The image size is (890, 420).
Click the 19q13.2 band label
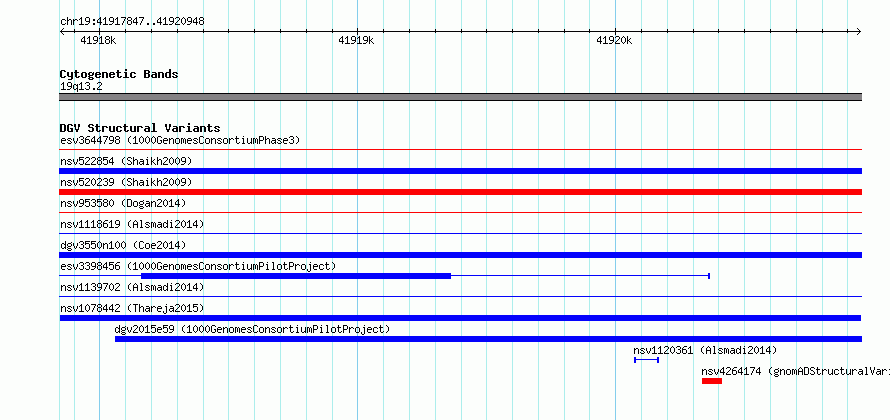pos(81,87)
